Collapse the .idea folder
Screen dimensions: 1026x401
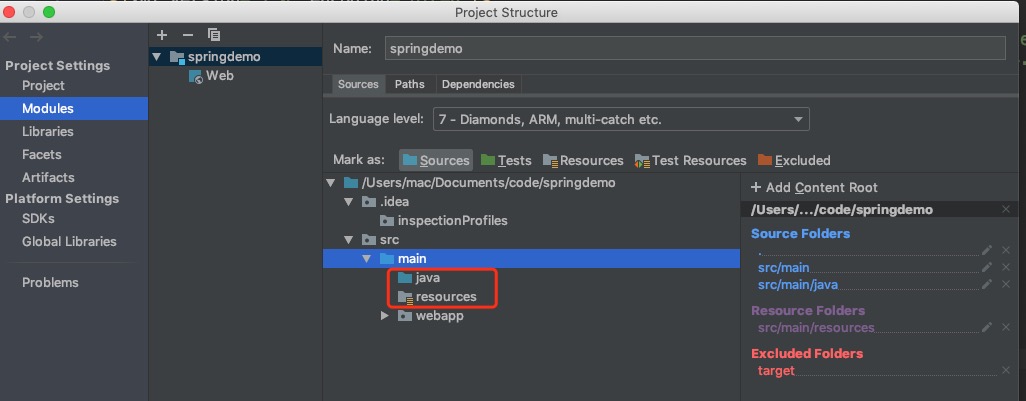coord(349,202)
